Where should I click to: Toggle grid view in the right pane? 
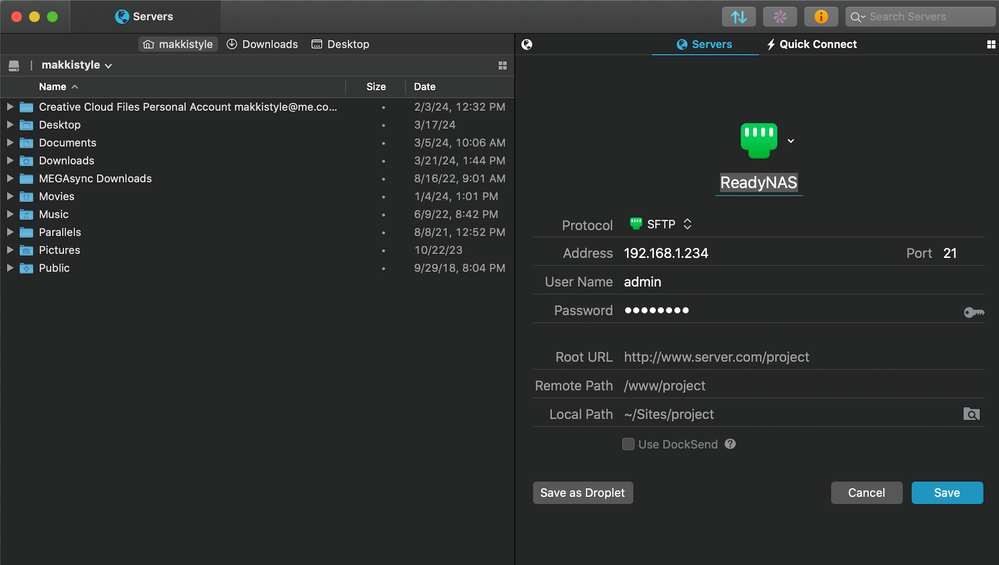[x=991, y=45]
